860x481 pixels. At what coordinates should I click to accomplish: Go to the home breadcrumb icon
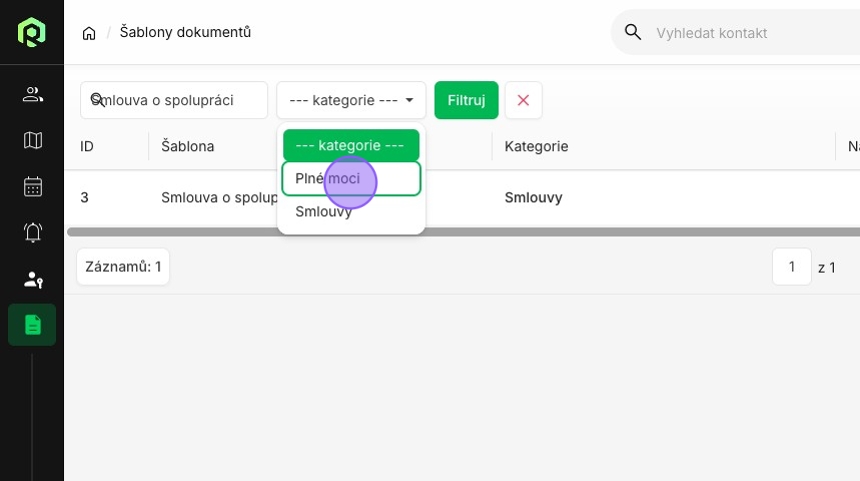point(89,33)
